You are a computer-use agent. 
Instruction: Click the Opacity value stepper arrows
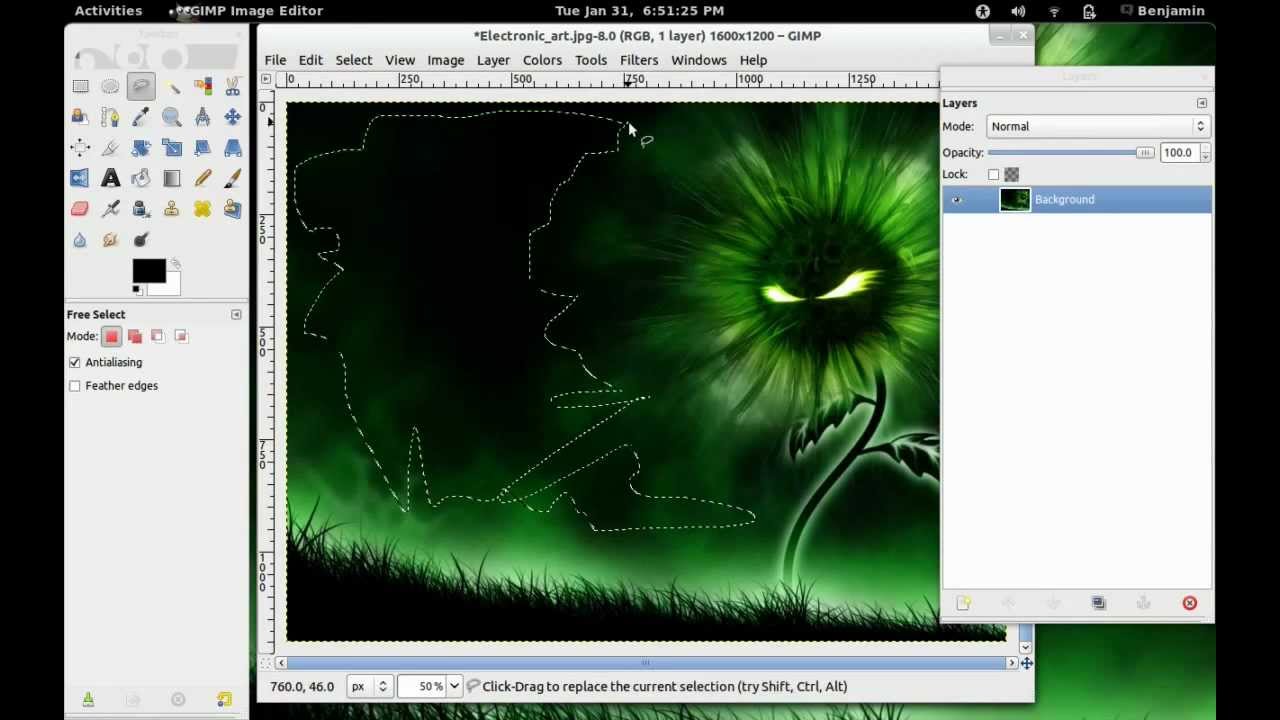(x=1205, y=153)
